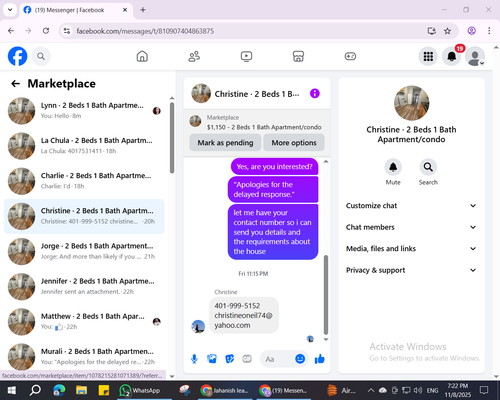Click Mark as pending button
The height and width of the screenshot is (400, 500).
click(225, 143)
